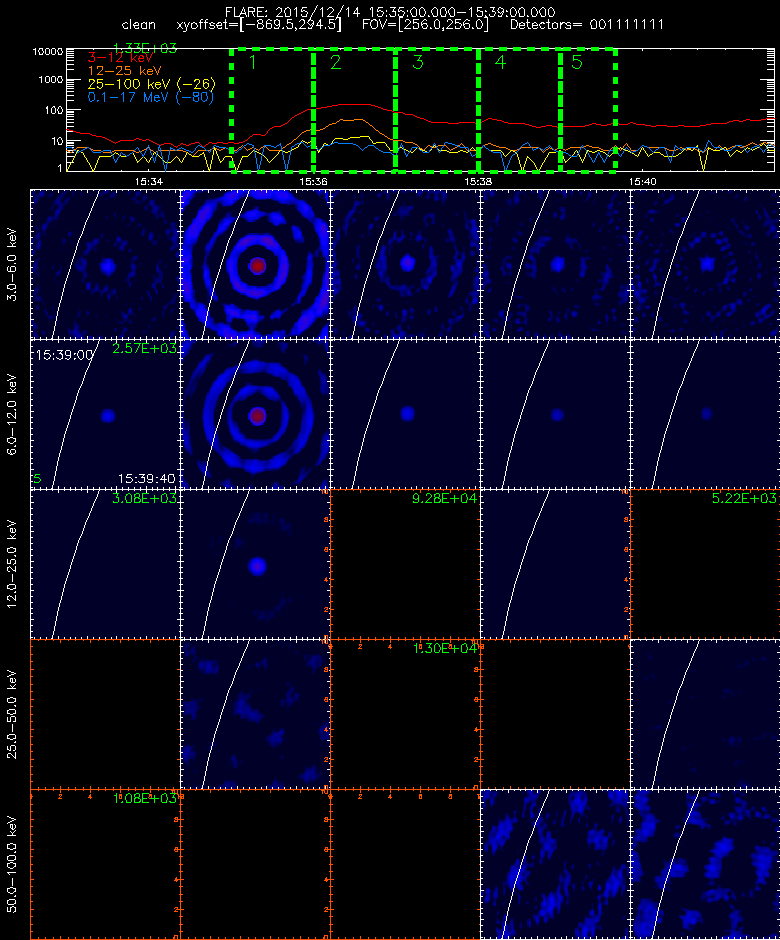Click the FLARE 2015/12/14 title text
The image size is (780, 940).
click(x=390, y=12)
